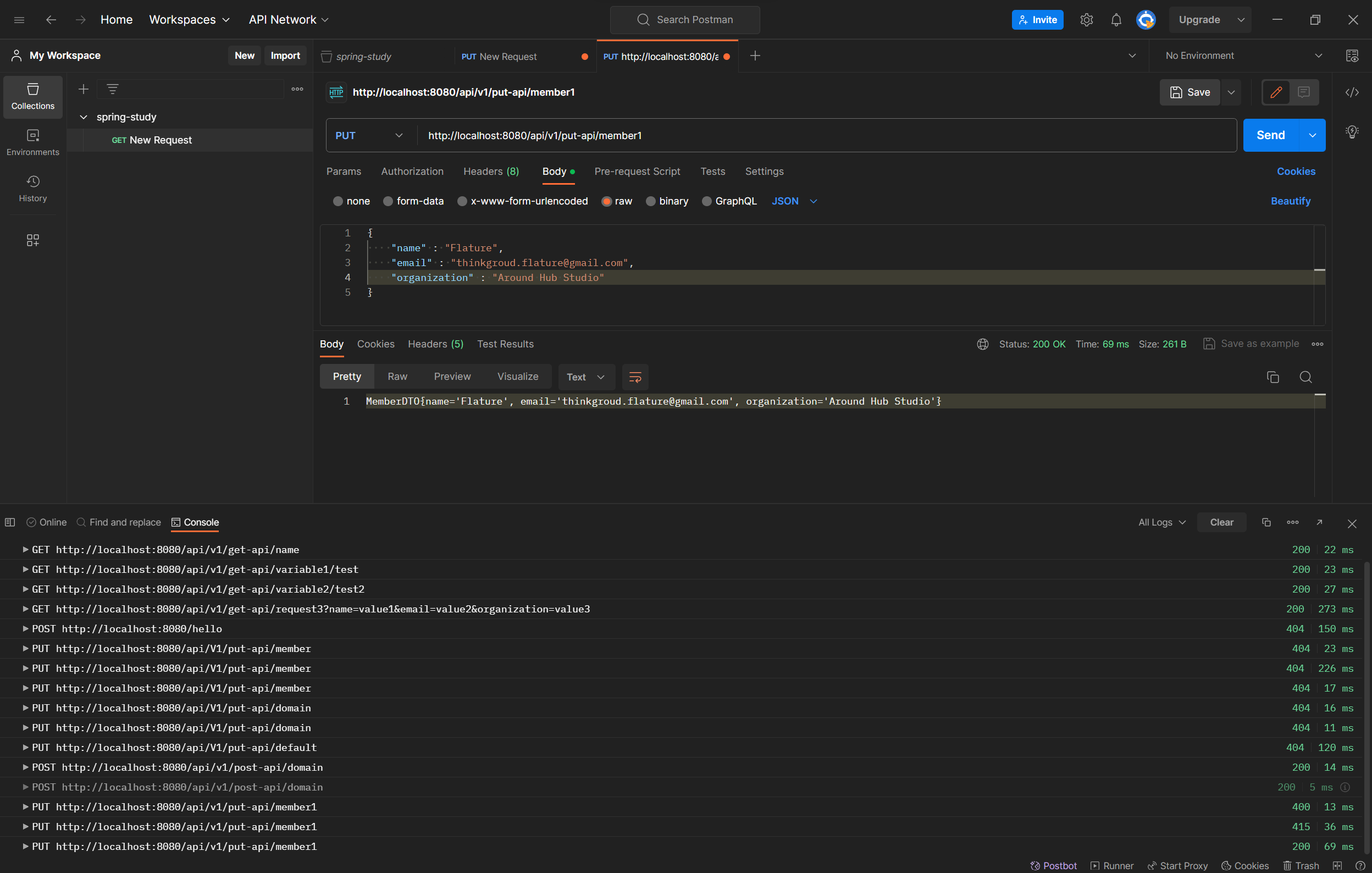This screenshot has height=873, width=1372.
Task: Open the History sidebar panel
Action: pos(32,189)
